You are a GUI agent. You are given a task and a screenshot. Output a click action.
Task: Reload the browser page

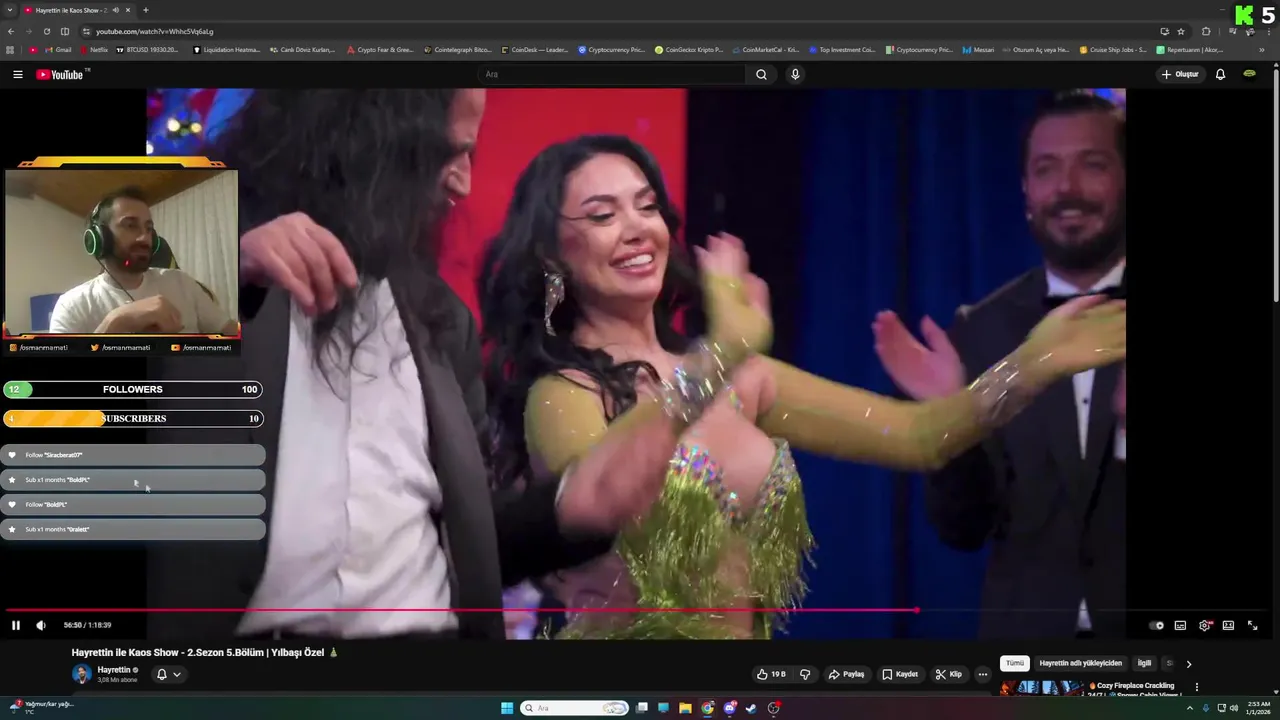[46, 31]
